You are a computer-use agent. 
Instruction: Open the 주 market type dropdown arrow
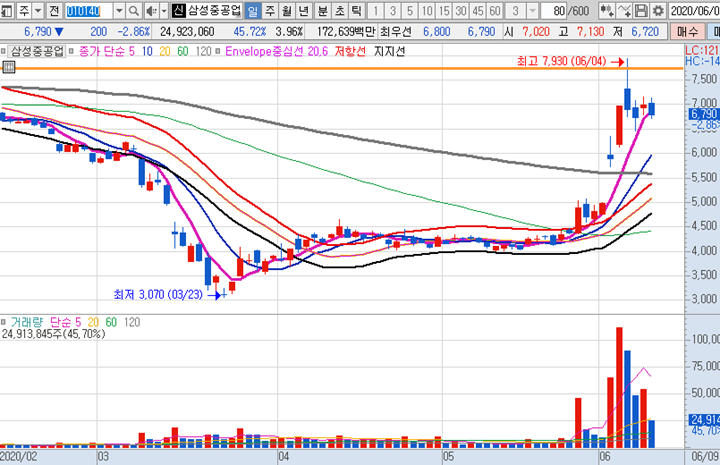pos(39,11)
